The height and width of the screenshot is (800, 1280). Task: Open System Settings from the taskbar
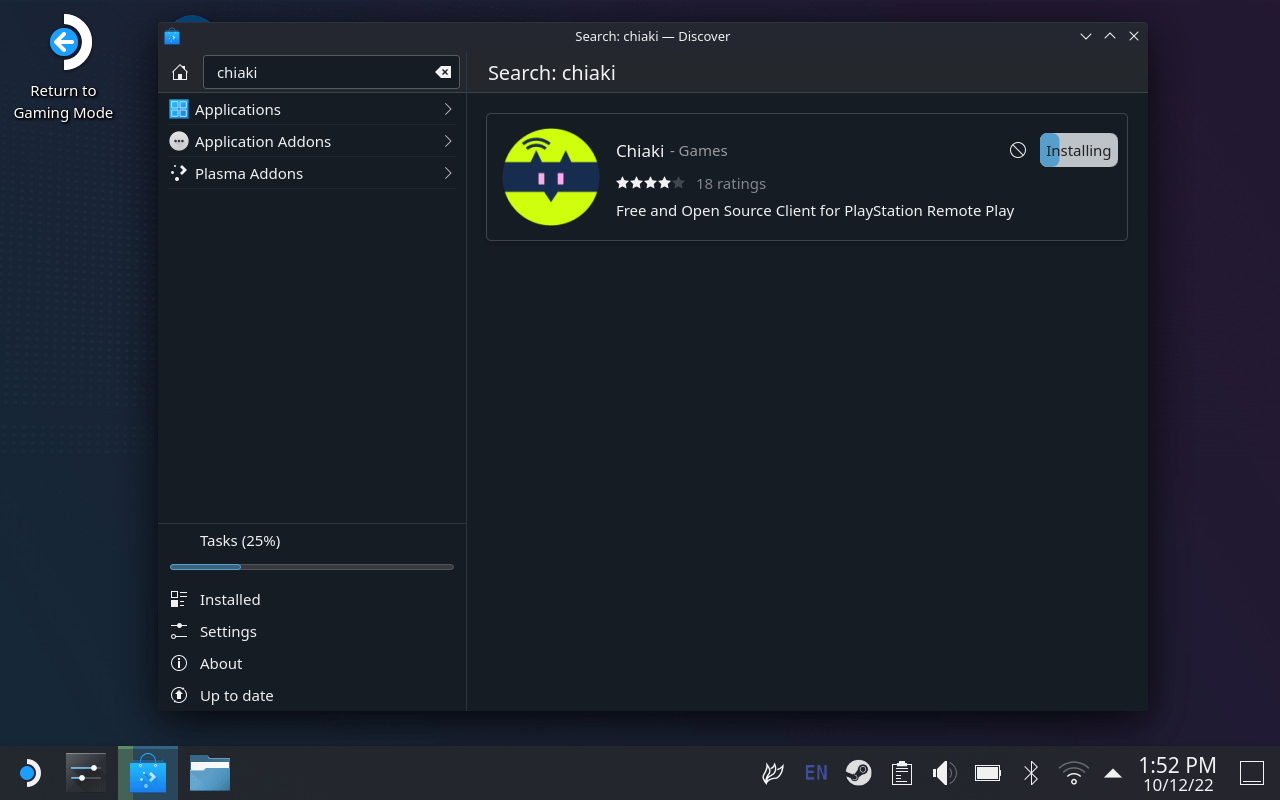click(86, 773)
